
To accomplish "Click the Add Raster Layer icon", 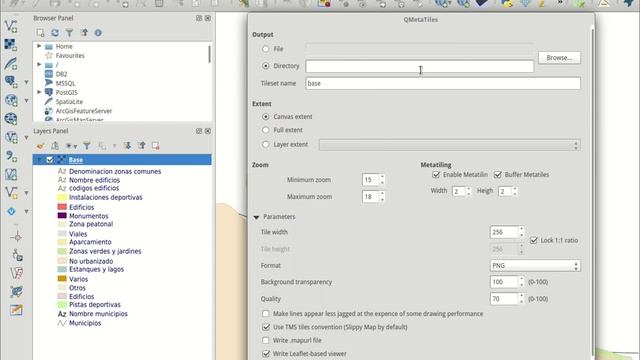I will pos(11,45).
